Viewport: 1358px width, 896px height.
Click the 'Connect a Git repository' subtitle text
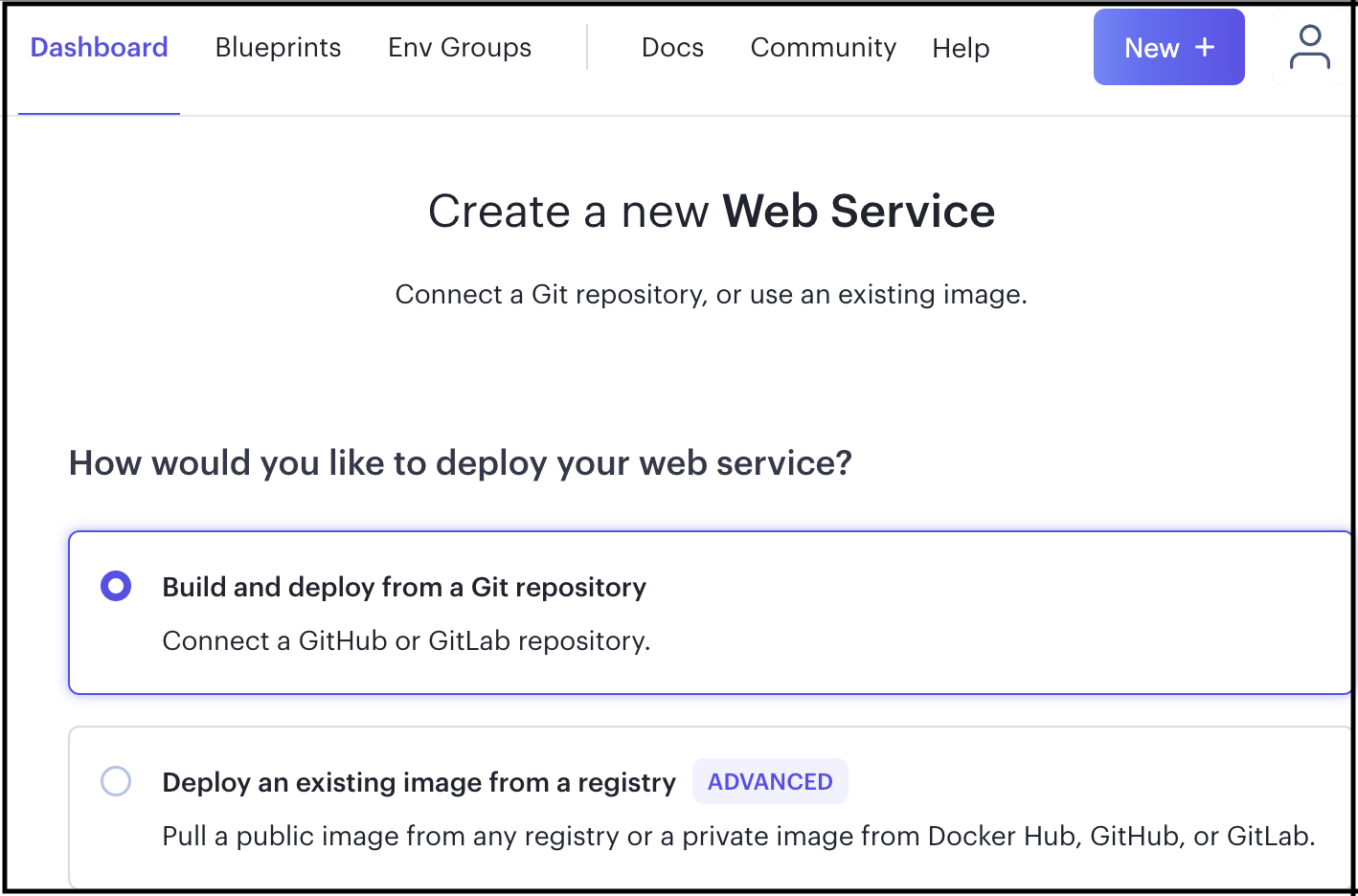click(x=711, y=295)
